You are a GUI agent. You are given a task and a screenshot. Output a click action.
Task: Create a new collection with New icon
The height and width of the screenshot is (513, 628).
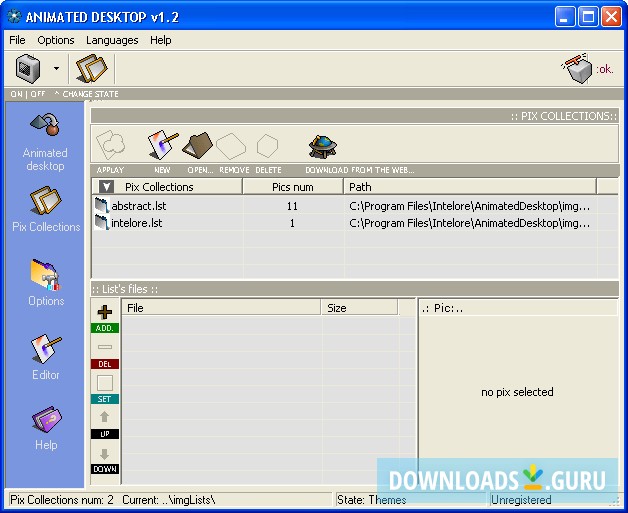(x=162, y=144)
